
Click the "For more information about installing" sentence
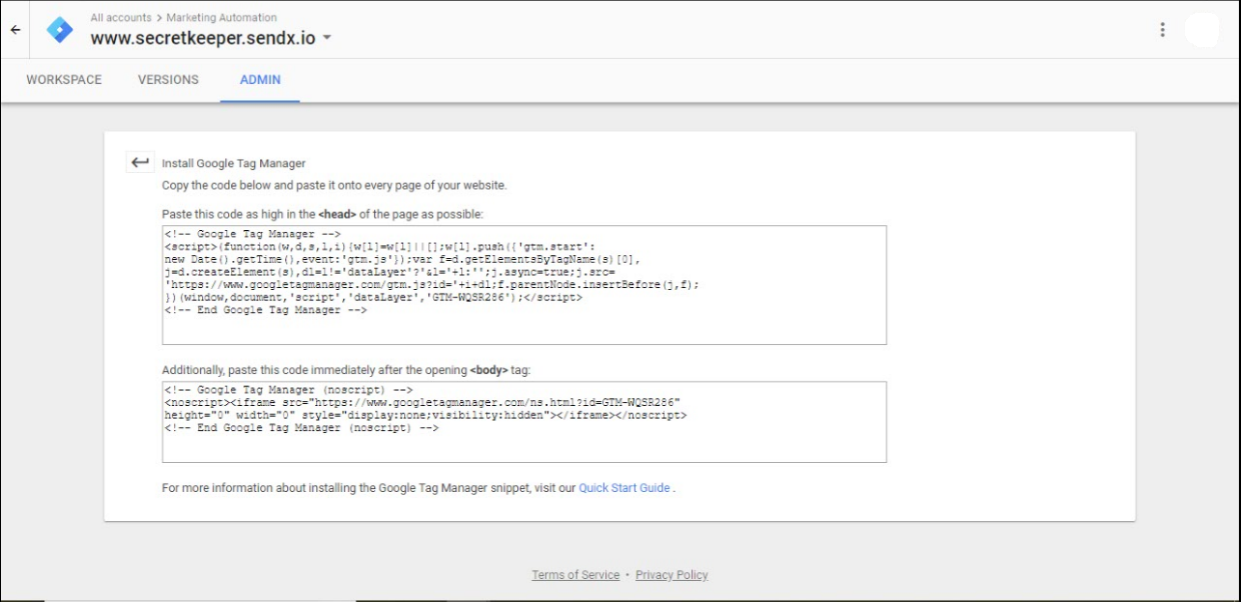(418, 488)
